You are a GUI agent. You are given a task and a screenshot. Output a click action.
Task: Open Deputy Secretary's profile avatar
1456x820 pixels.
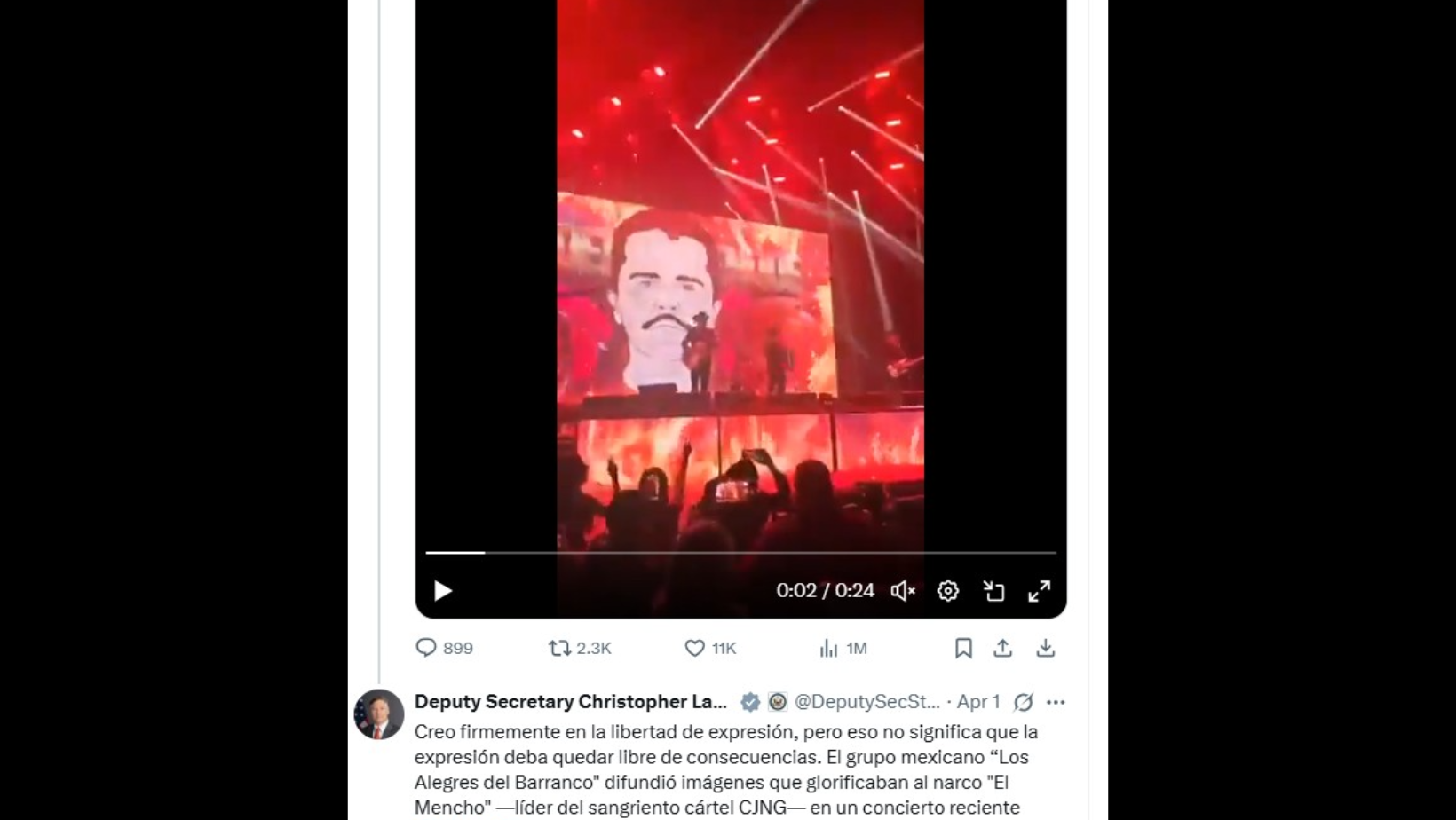[x=379, y=714]
